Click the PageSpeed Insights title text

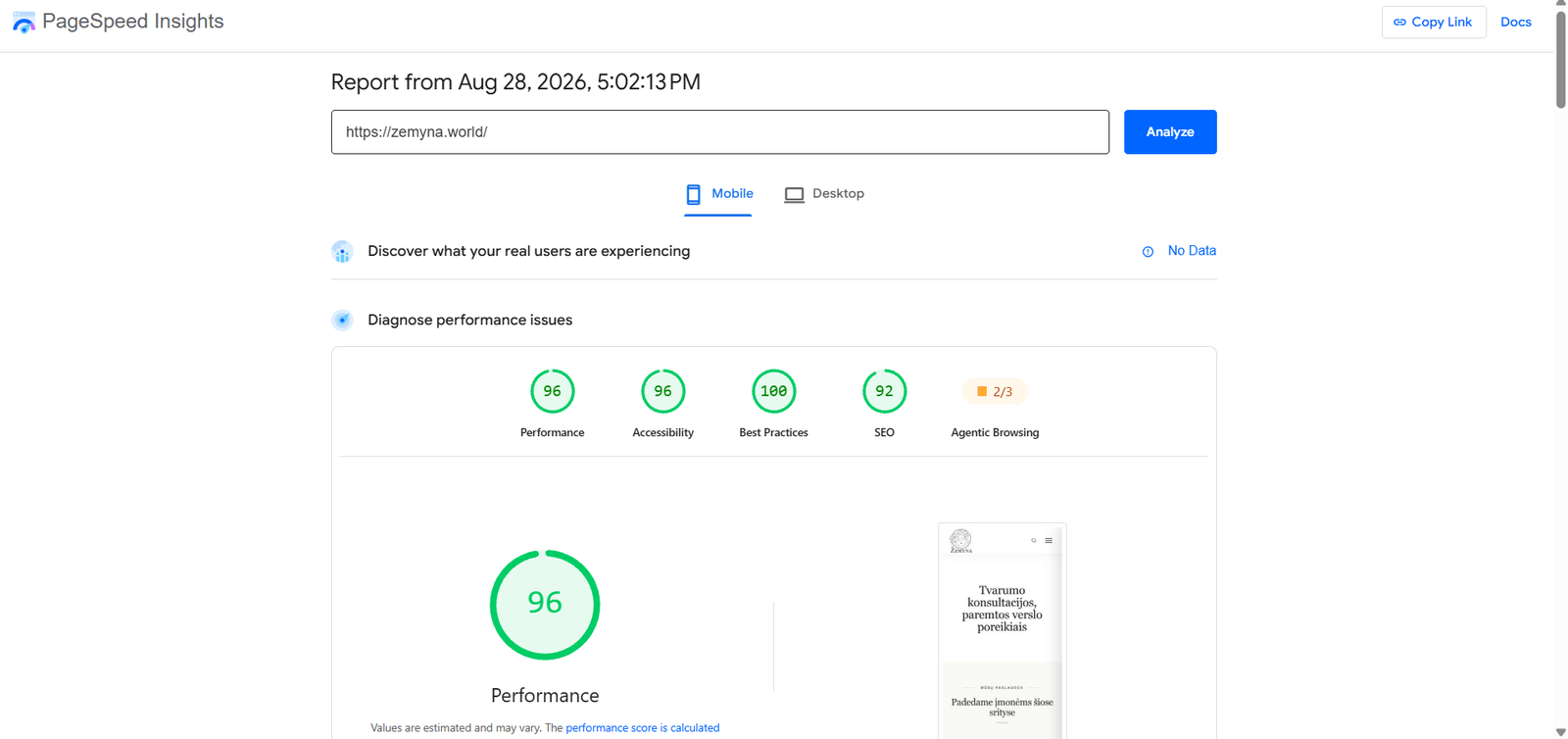132,22
